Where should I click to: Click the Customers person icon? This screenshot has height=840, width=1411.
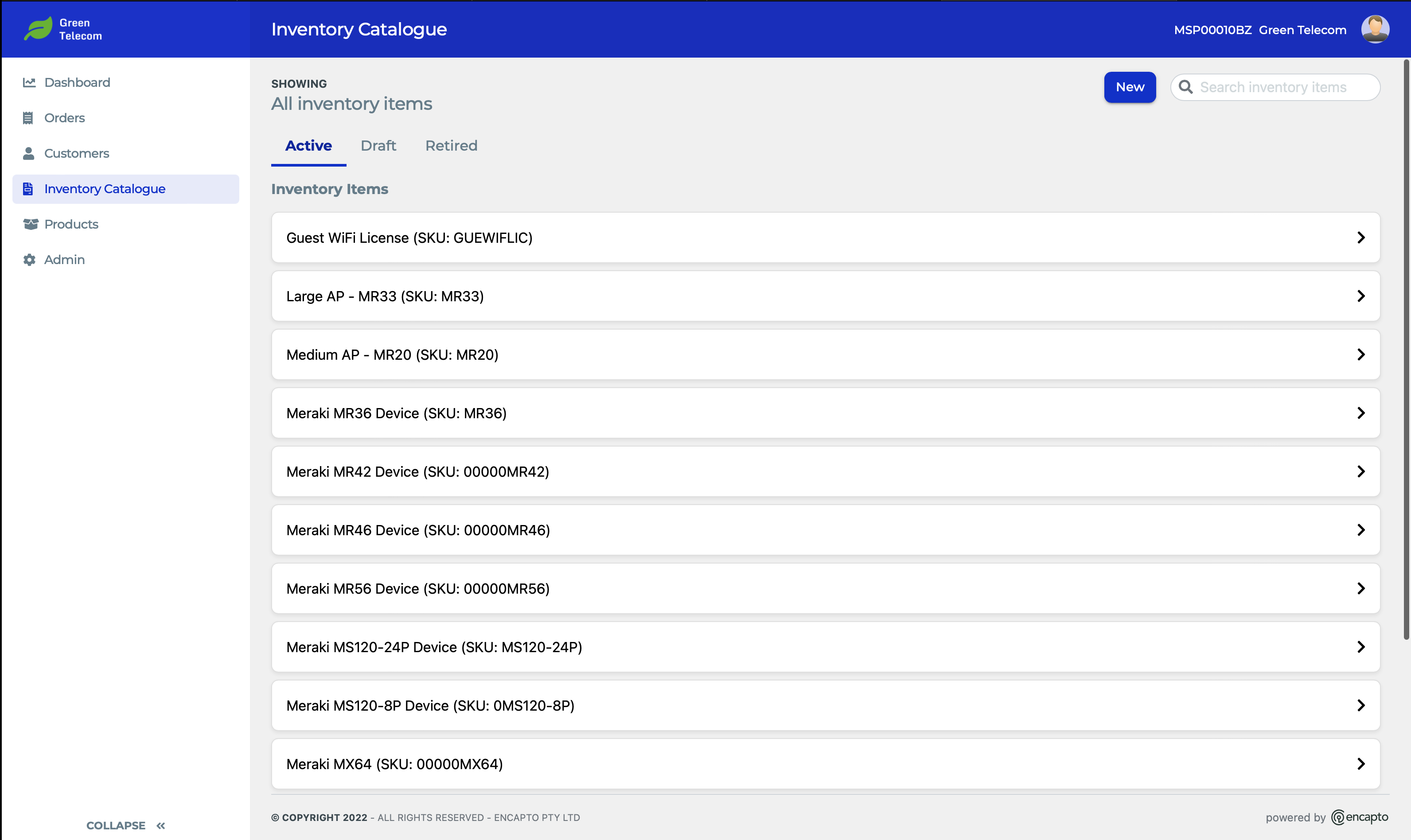pos(28,153)
